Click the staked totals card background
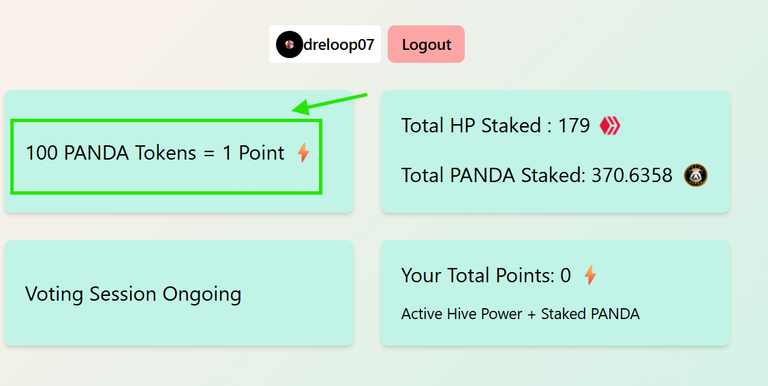Image resolution: width=768 pixels, height=386 pixels. point(555,150)
